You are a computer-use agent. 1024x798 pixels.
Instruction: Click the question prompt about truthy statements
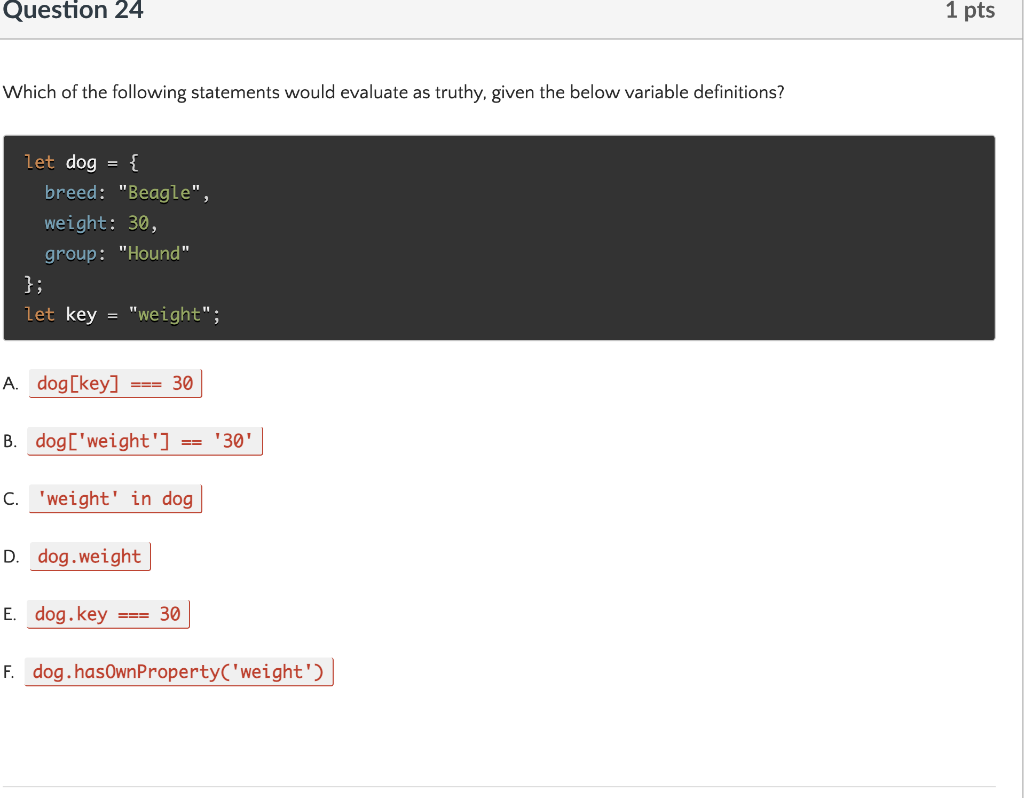(393, 92)
